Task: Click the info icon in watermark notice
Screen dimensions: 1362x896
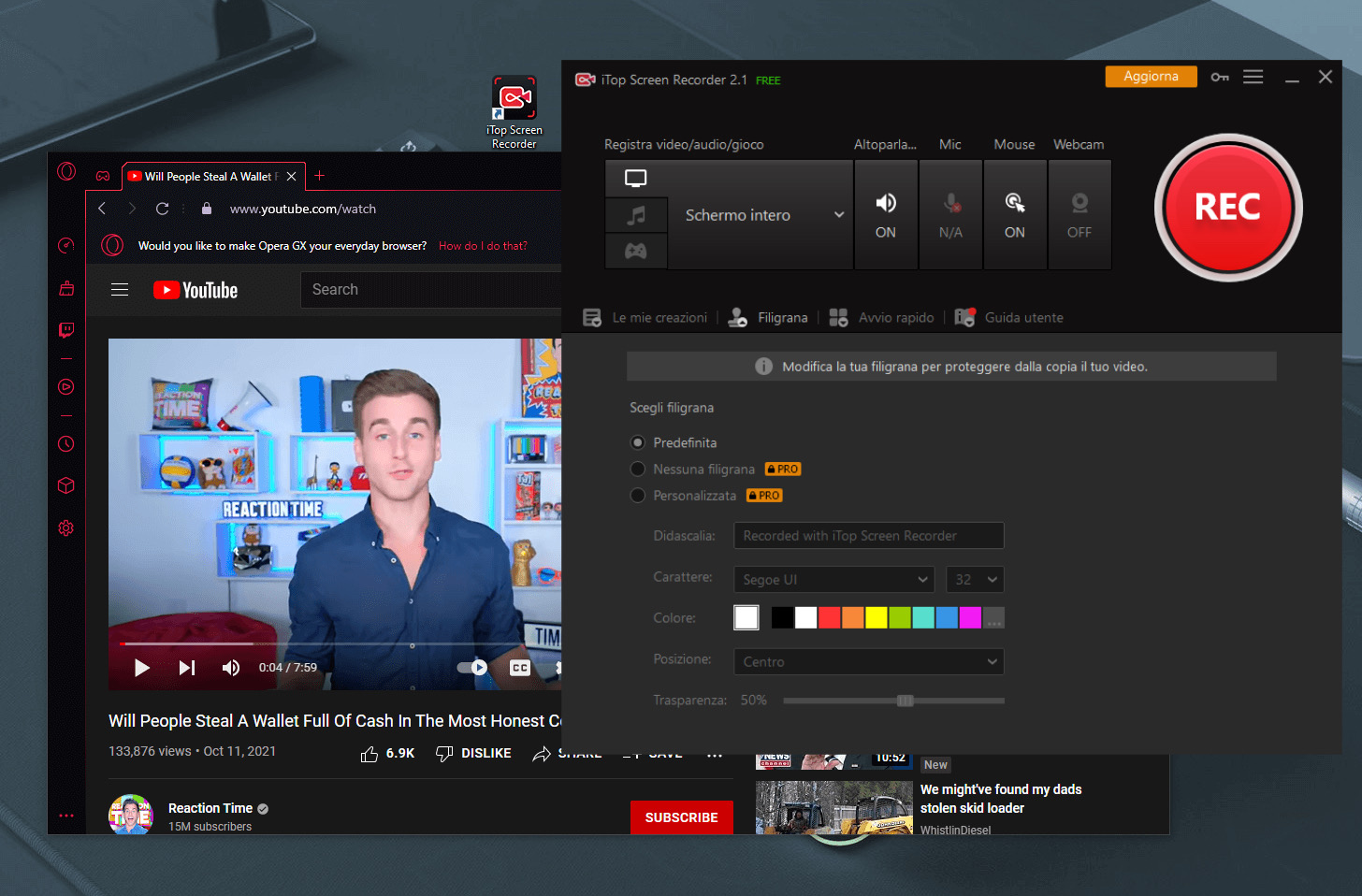Action: 763,367
